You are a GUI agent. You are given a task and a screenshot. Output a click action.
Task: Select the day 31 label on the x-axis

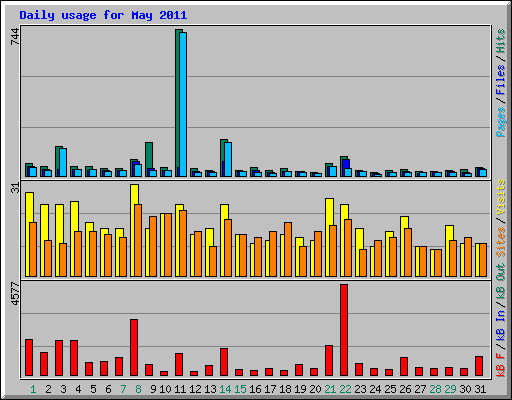coord(480,389)
